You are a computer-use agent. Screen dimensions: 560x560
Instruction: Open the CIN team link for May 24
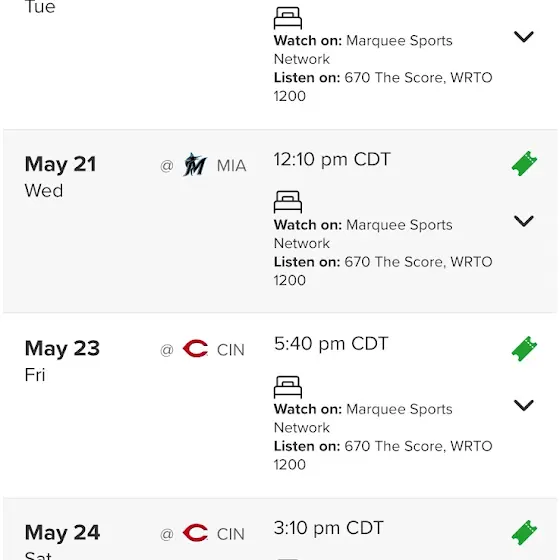(x=231, y=534)
